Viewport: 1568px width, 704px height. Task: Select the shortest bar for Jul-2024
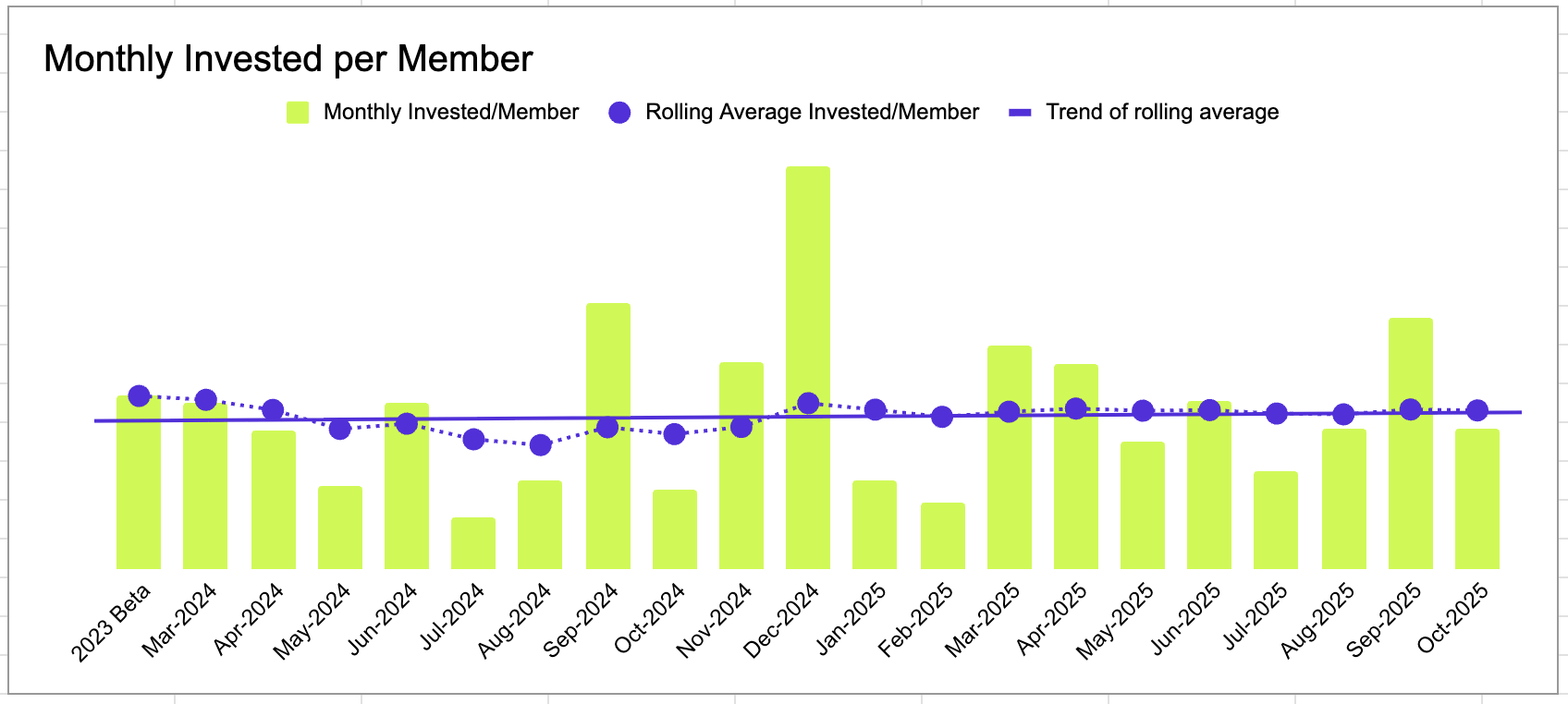pyautogui.click(x=473, y=543)
